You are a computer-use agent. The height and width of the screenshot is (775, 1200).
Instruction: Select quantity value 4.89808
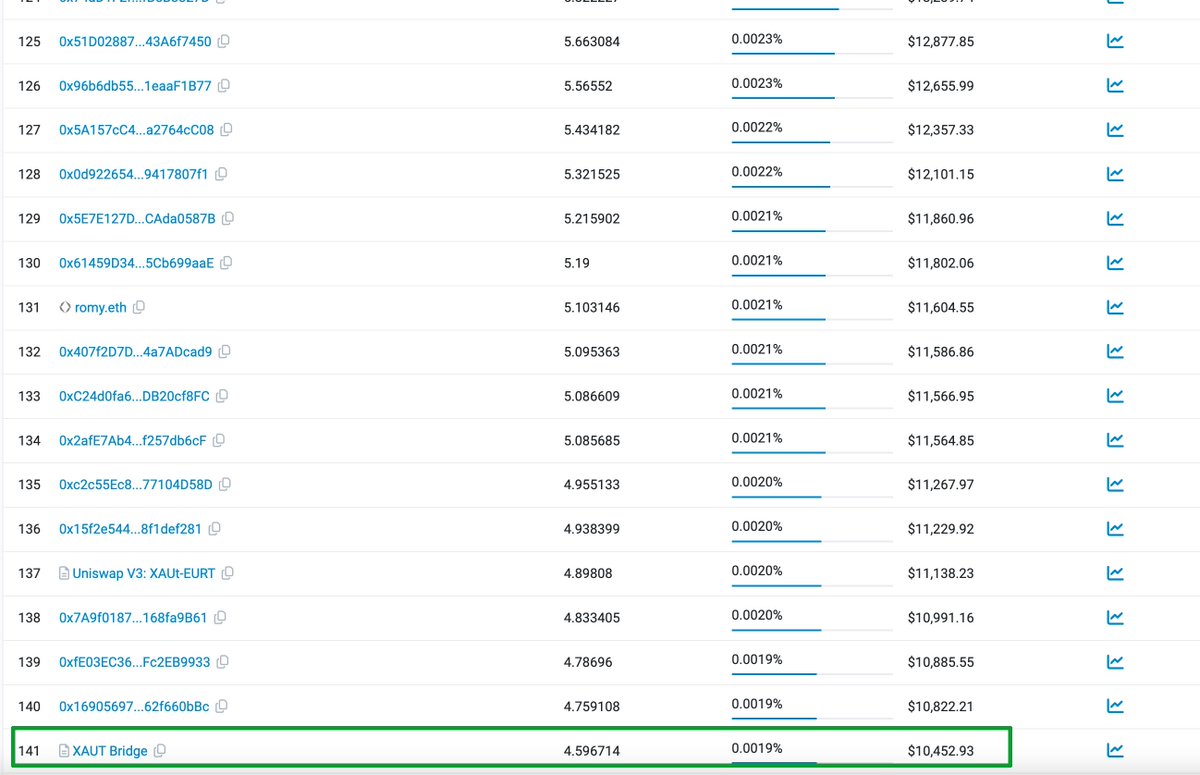pos(588,573)
